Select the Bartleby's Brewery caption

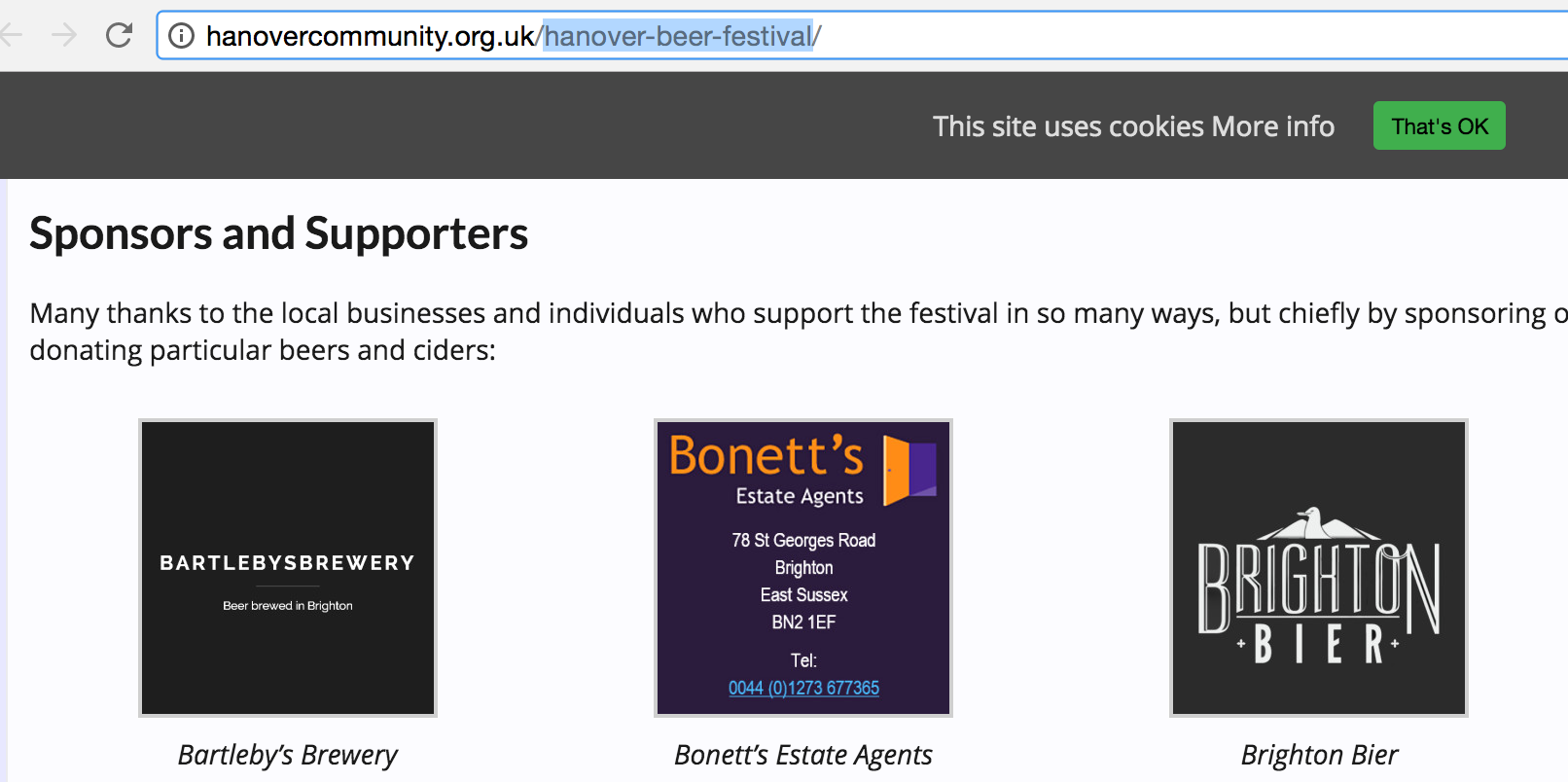click(x=288, y=755)
